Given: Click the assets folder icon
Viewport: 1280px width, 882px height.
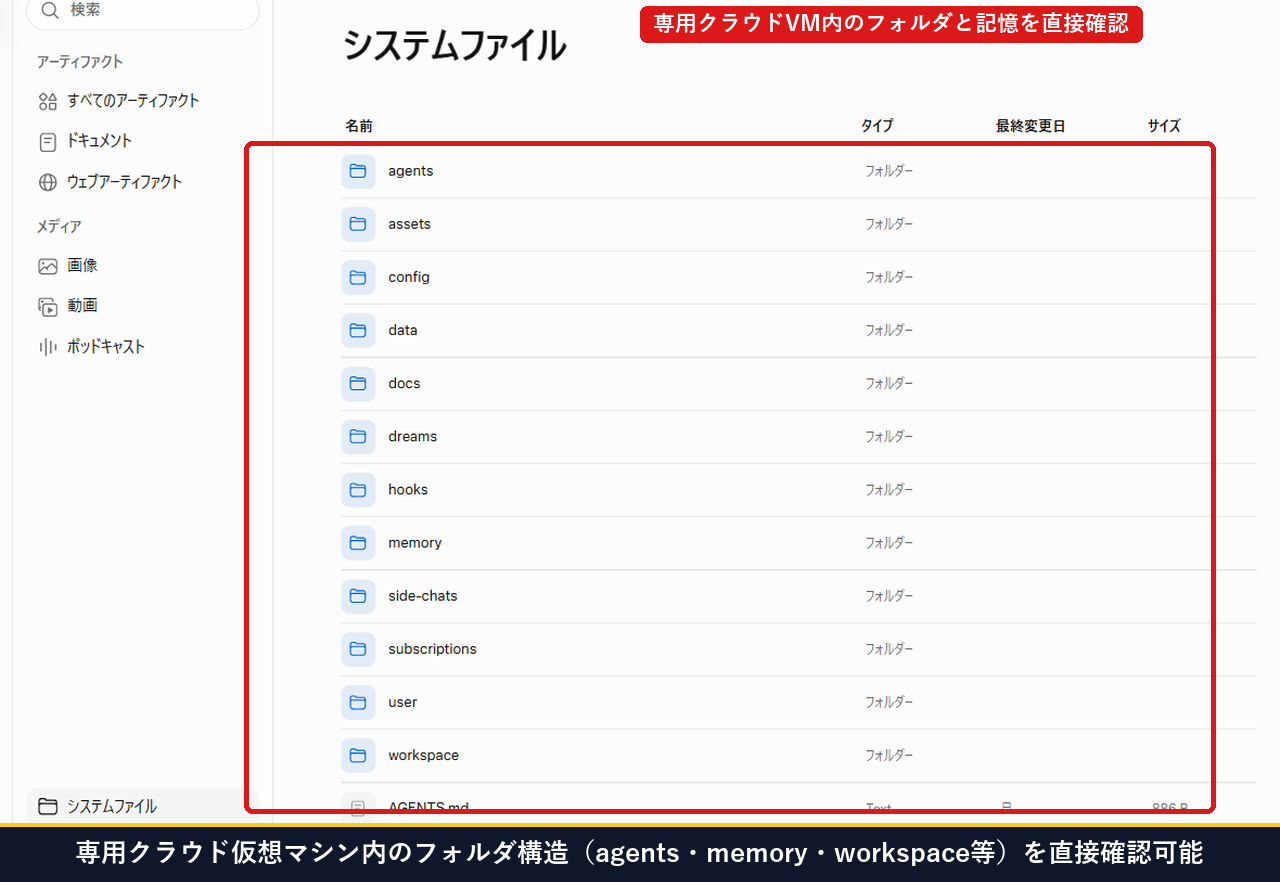Looking at the screenshot, I should pyautogui.click(x=358, y=224).
